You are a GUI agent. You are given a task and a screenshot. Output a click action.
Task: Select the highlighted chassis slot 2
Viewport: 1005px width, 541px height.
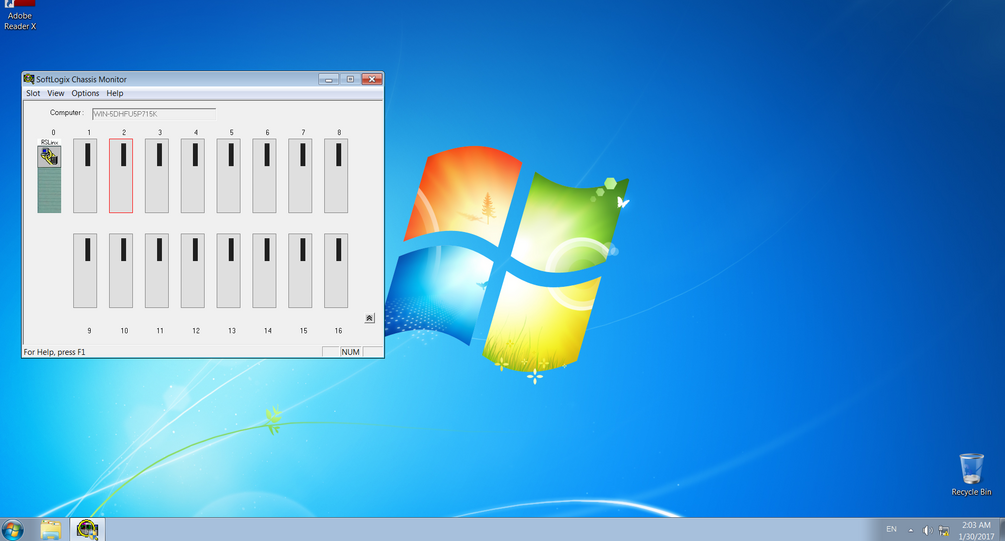[121, 176]
